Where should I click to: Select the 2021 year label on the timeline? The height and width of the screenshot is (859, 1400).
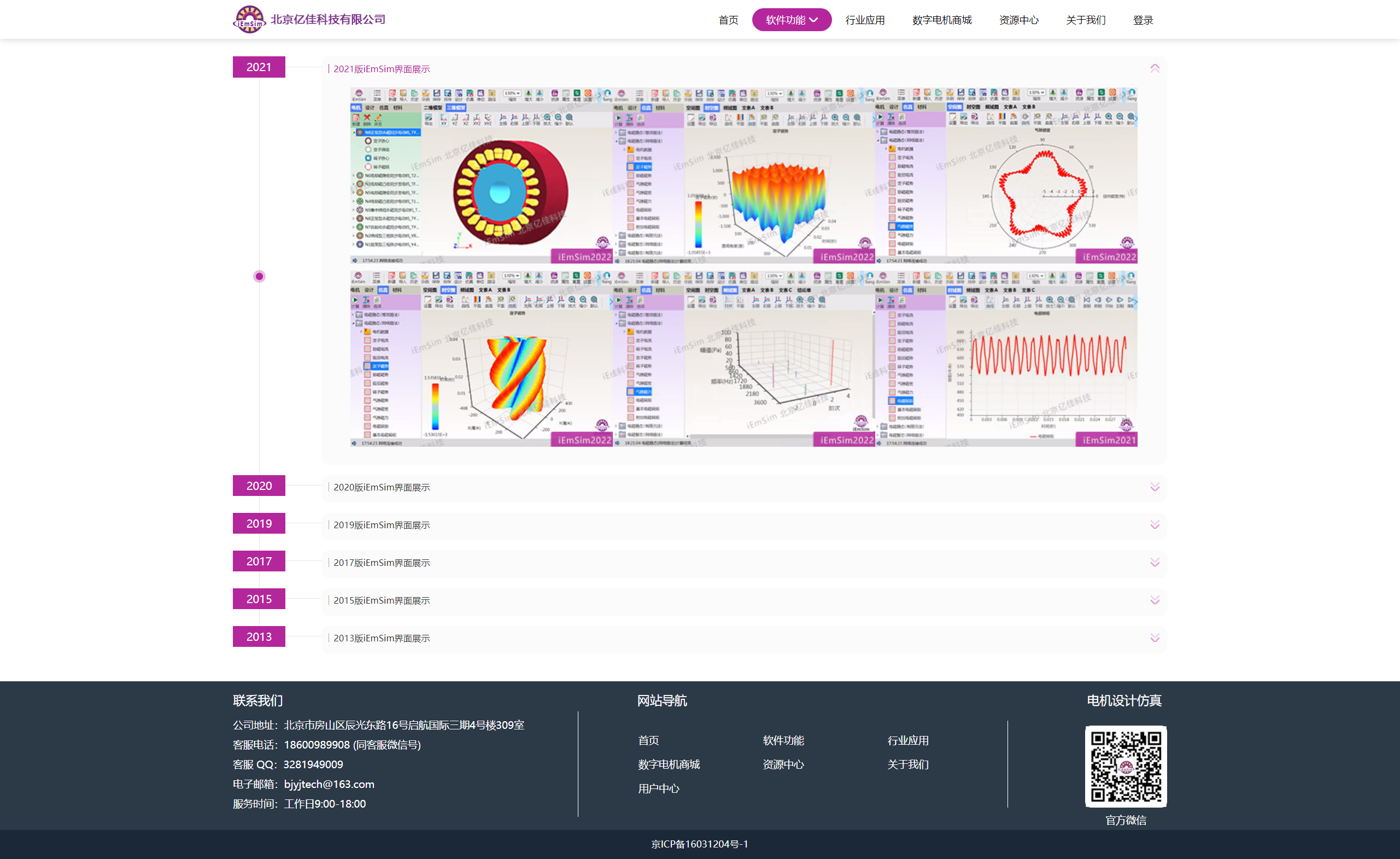point(259,67)
